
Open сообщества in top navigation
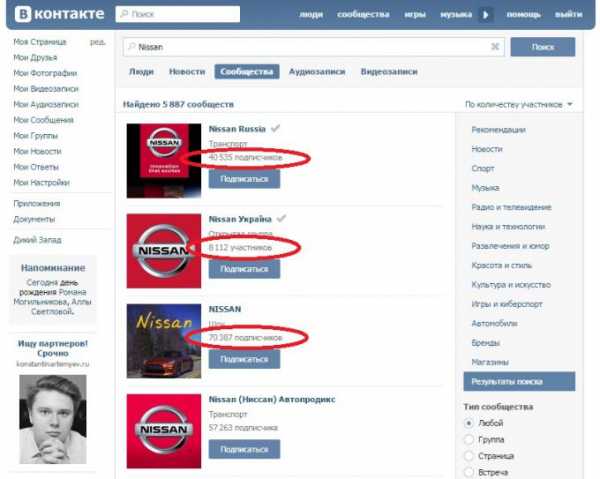coord(363,15)
